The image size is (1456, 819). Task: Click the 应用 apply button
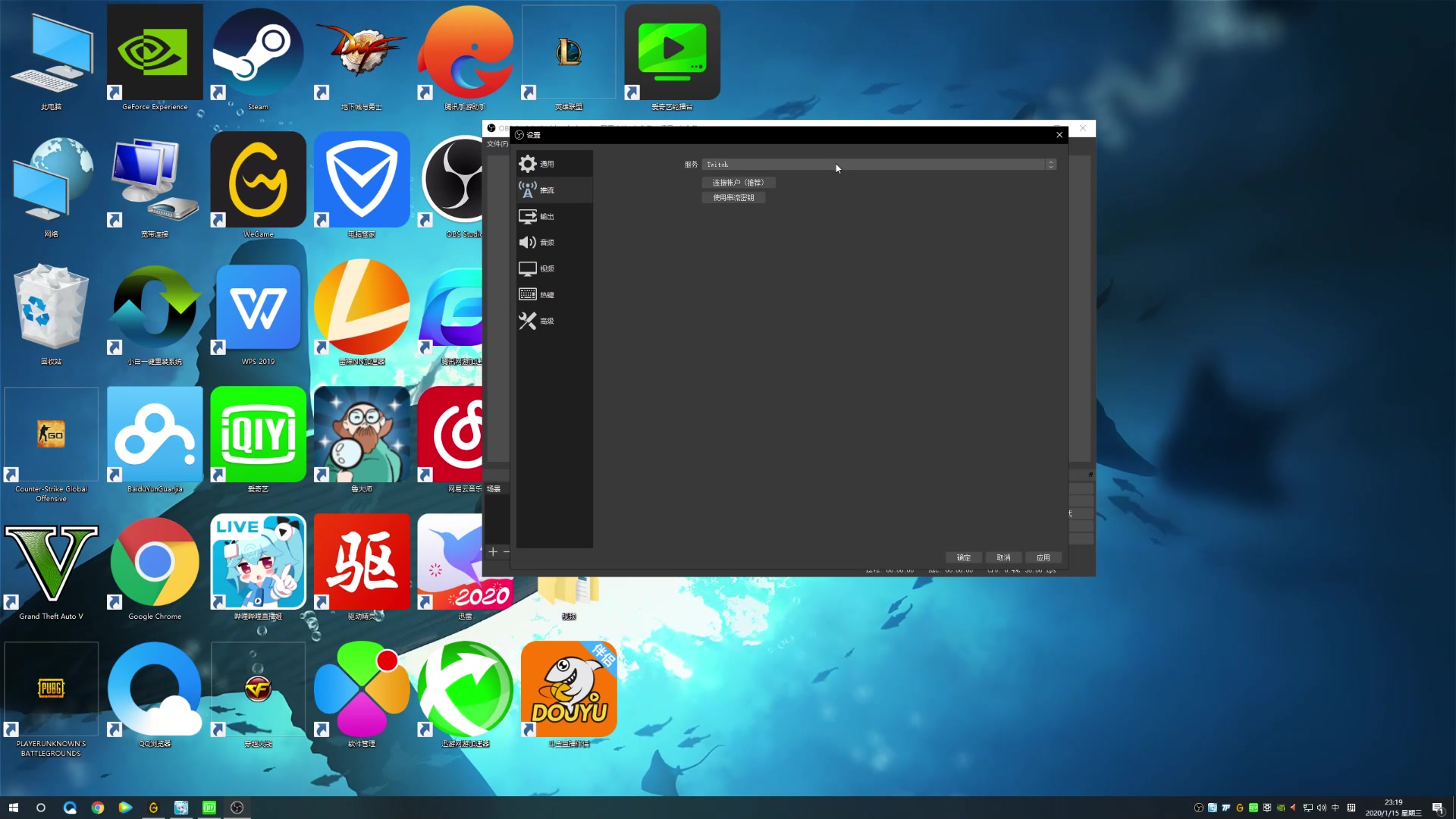1043,557
